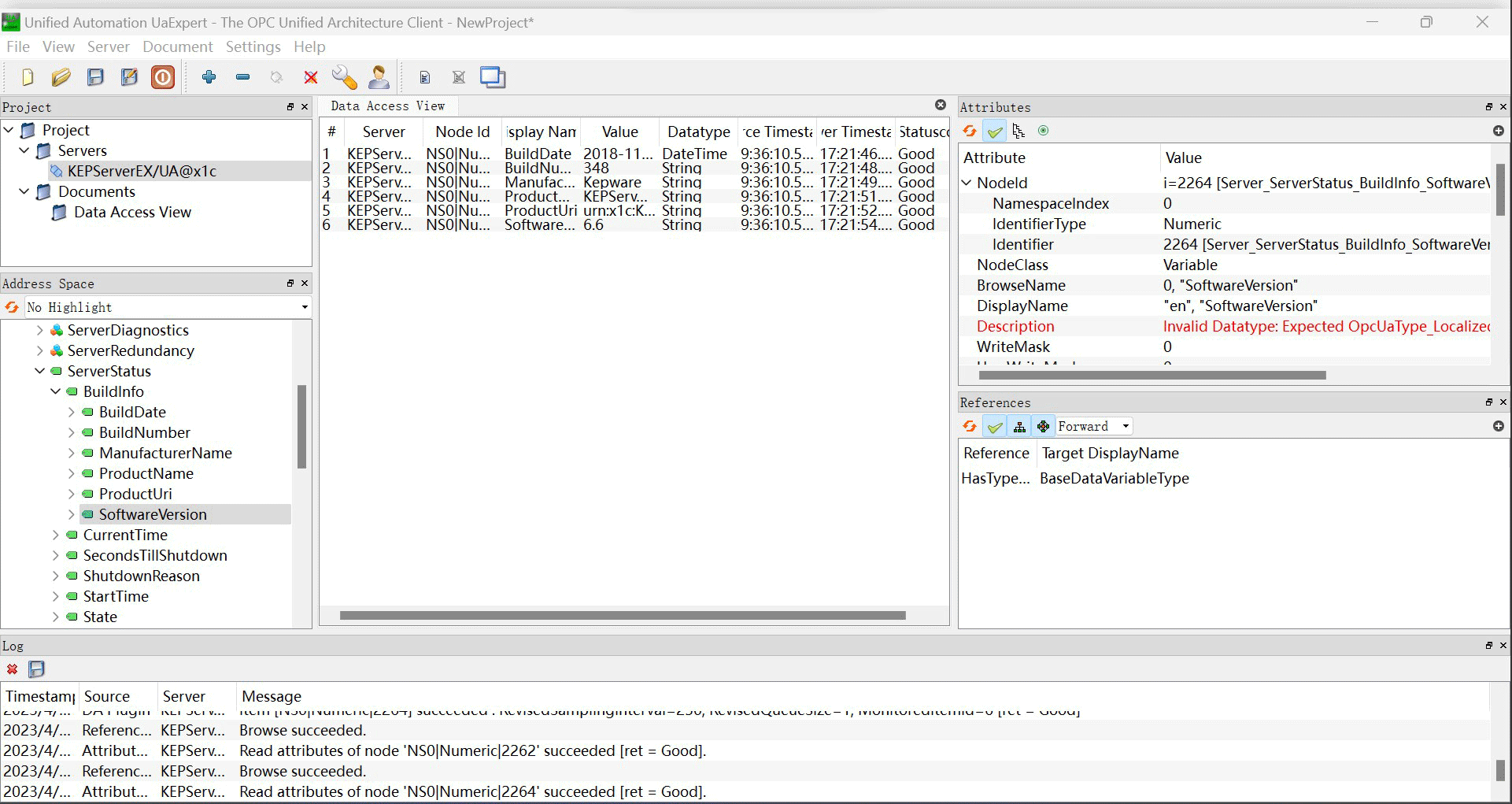Screen dimensions: 1512x804
Task: Save the current project
Action: pos(95,76)
